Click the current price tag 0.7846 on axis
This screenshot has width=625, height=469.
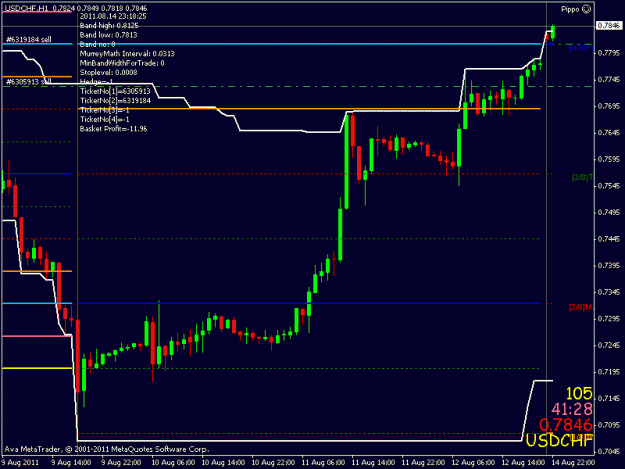click(x=609, y=26)
